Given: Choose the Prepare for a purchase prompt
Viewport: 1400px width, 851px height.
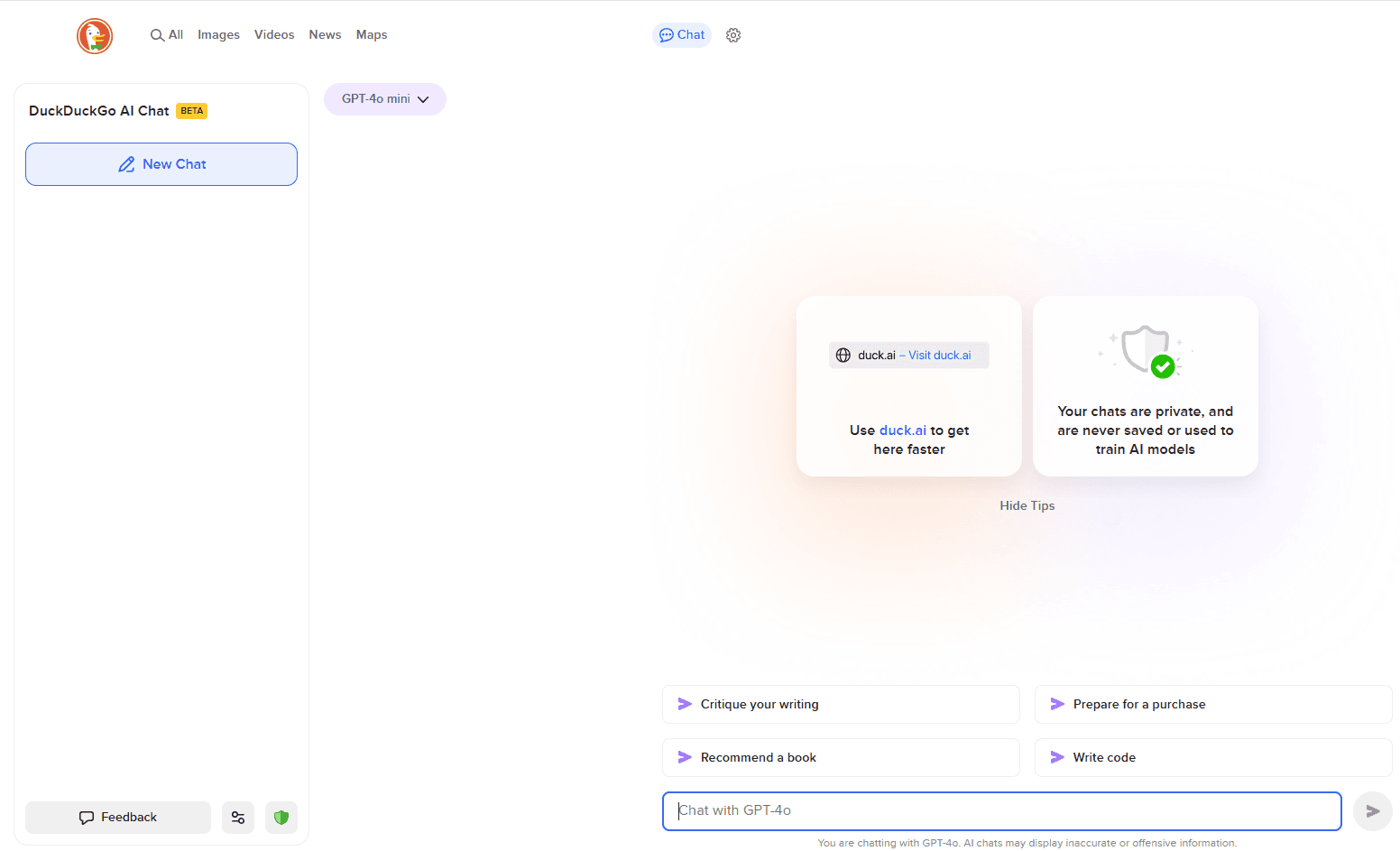Looking at the screenshot, I should (x=1213, y=705).
